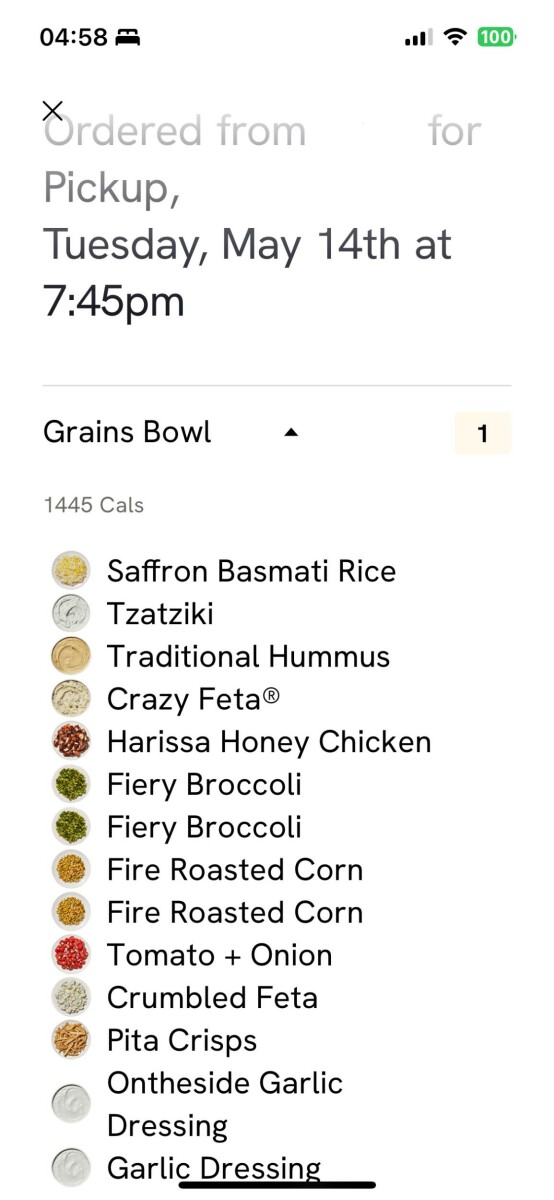The image size is (554, 1200).
Task: Select the Harissa Honey Chicken text
Action: click(269, 743)
